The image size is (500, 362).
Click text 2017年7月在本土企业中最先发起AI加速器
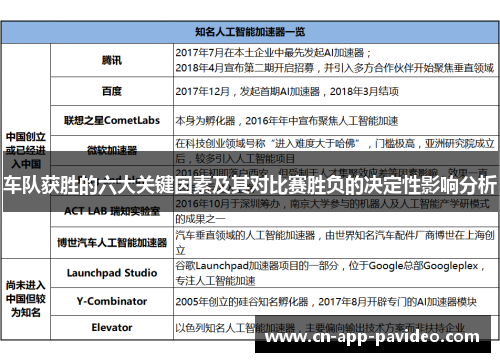tap(270, 53)
